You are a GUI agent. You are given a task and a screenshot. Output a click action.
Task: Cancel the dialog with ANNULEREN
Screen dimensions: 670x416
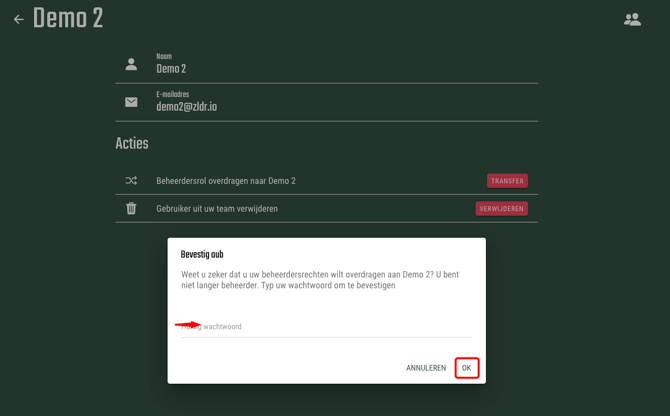426,368
